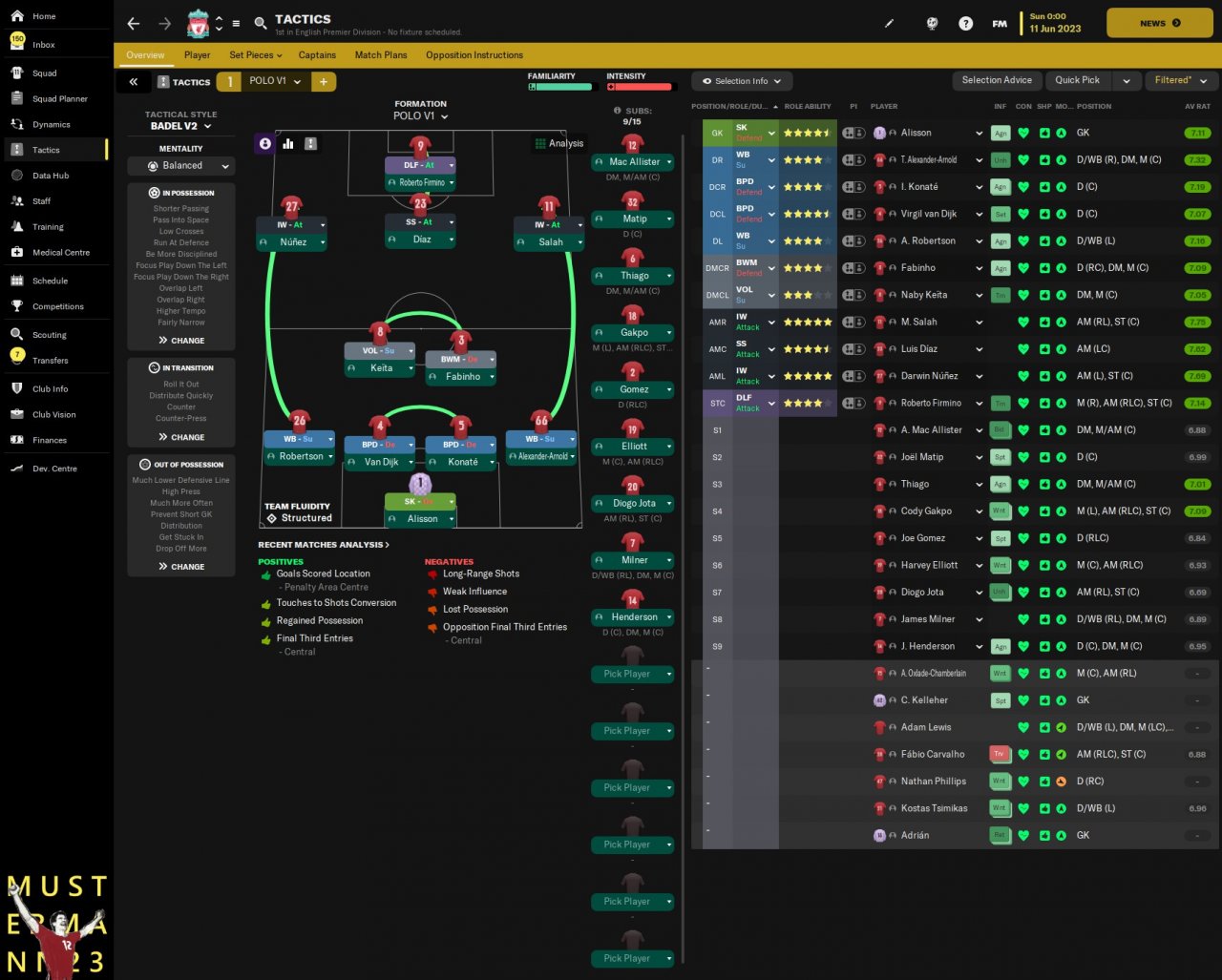Click Change under In Transition
Image resolution: width=1222 pixels, height=980 pixels.
(x=181, y=437)
